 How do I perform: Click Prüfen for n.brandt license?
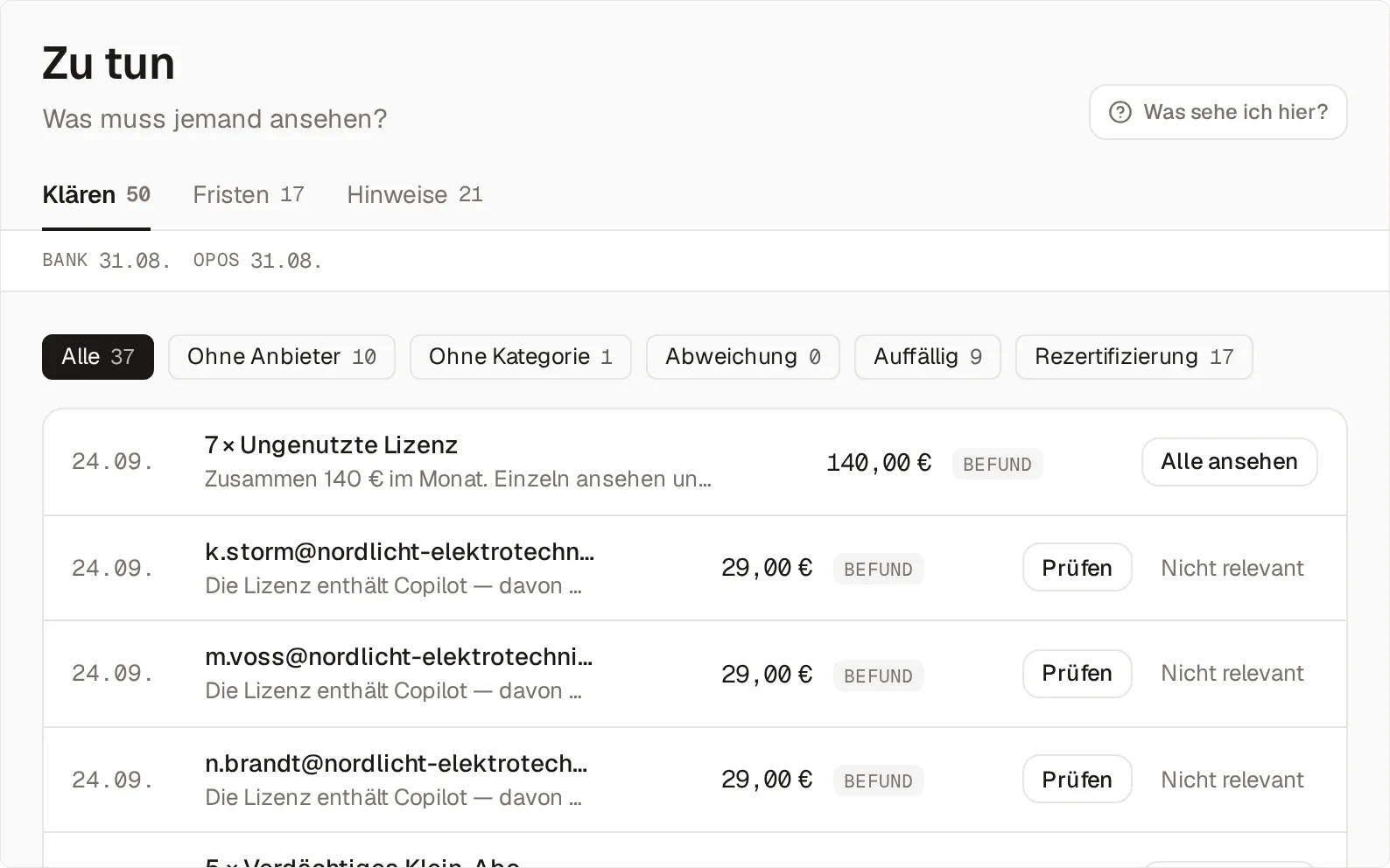pyautogui.click(x=1077, y=780)
